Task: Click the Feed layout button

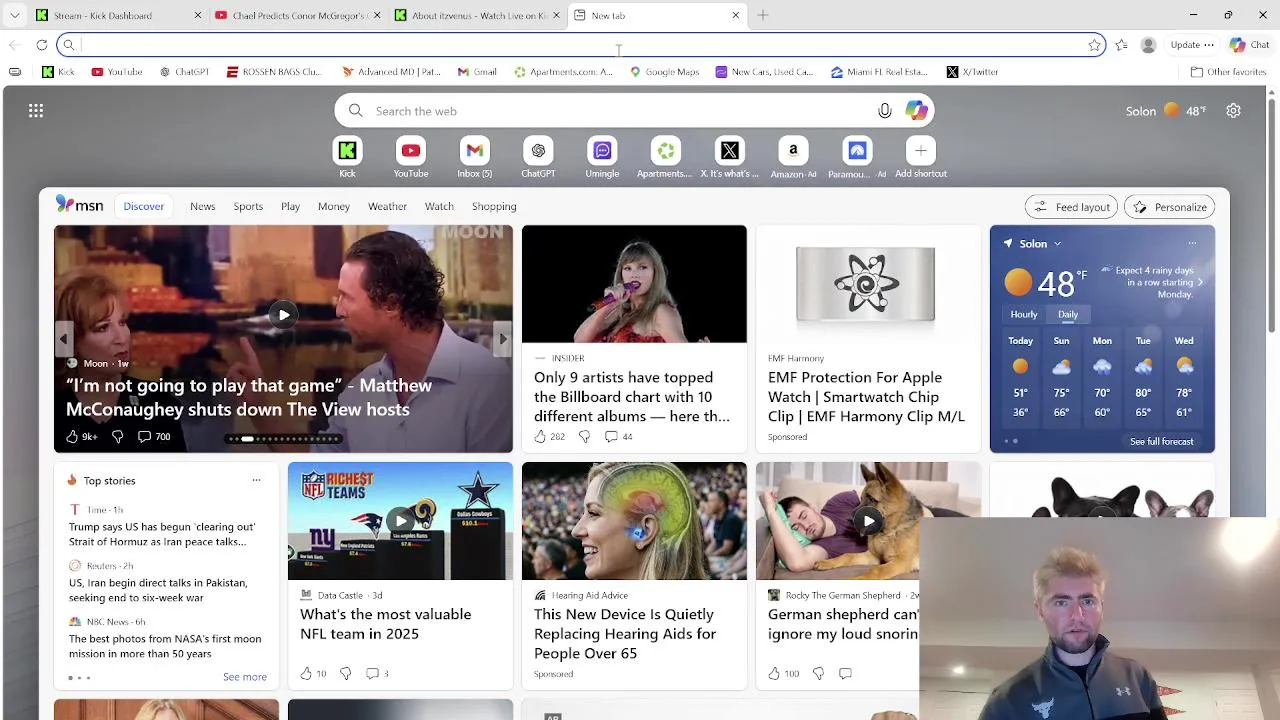Action: click(1071, 207)
